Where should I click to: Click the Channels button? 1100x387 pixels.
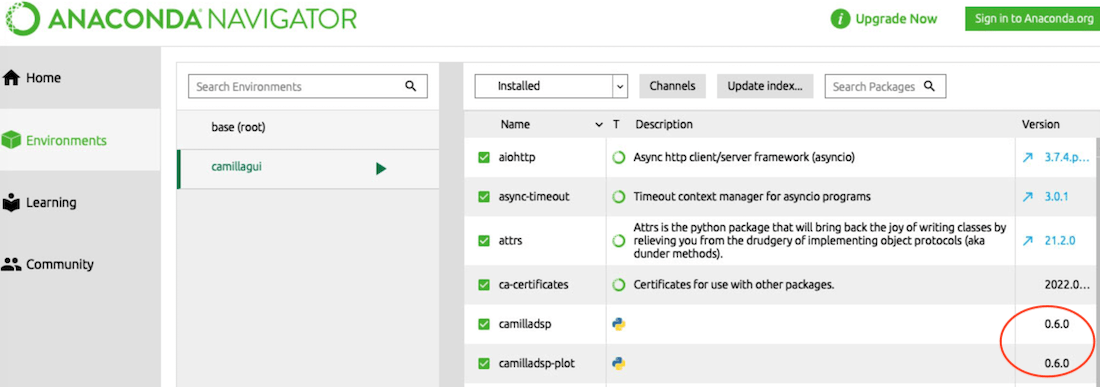click(672, 86)
